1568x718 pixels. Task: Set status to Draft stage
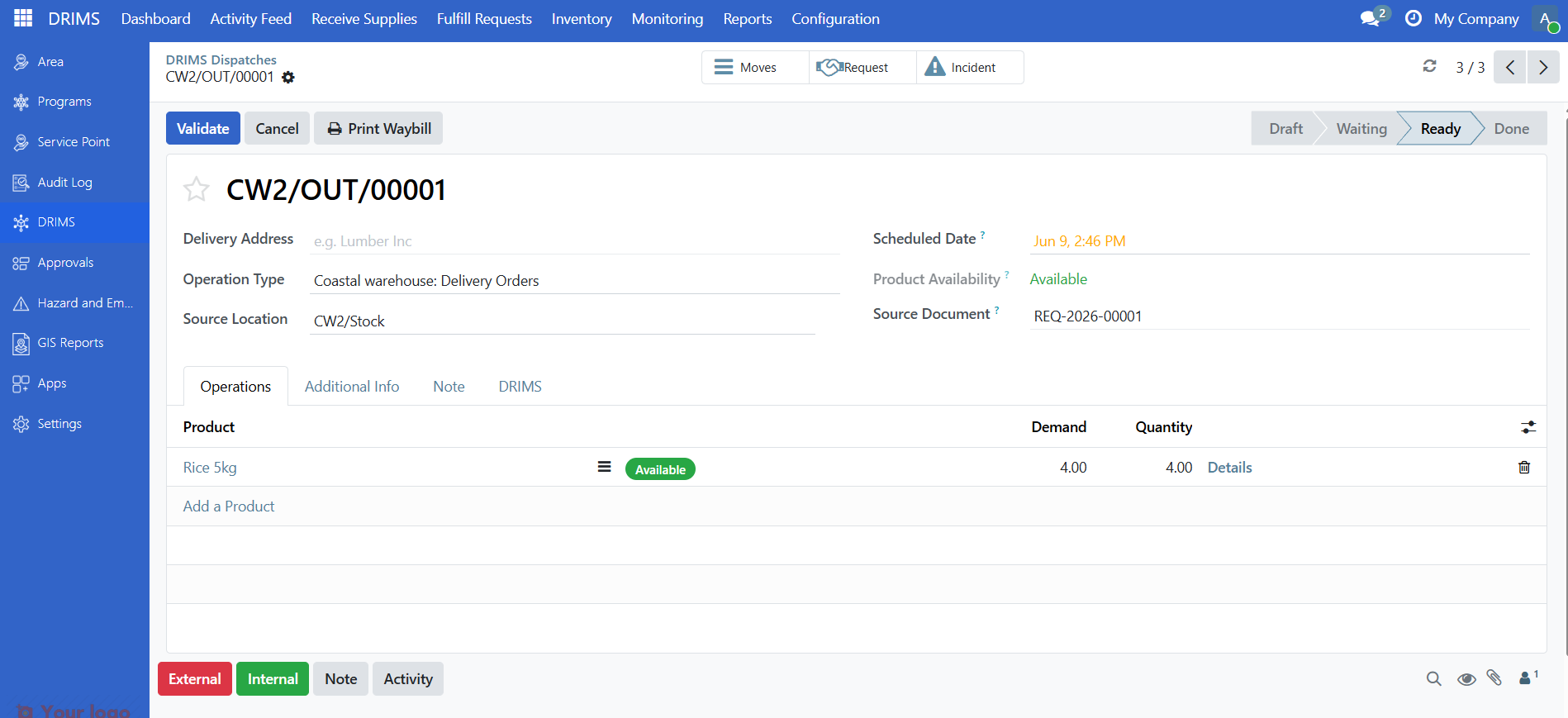1285,128
